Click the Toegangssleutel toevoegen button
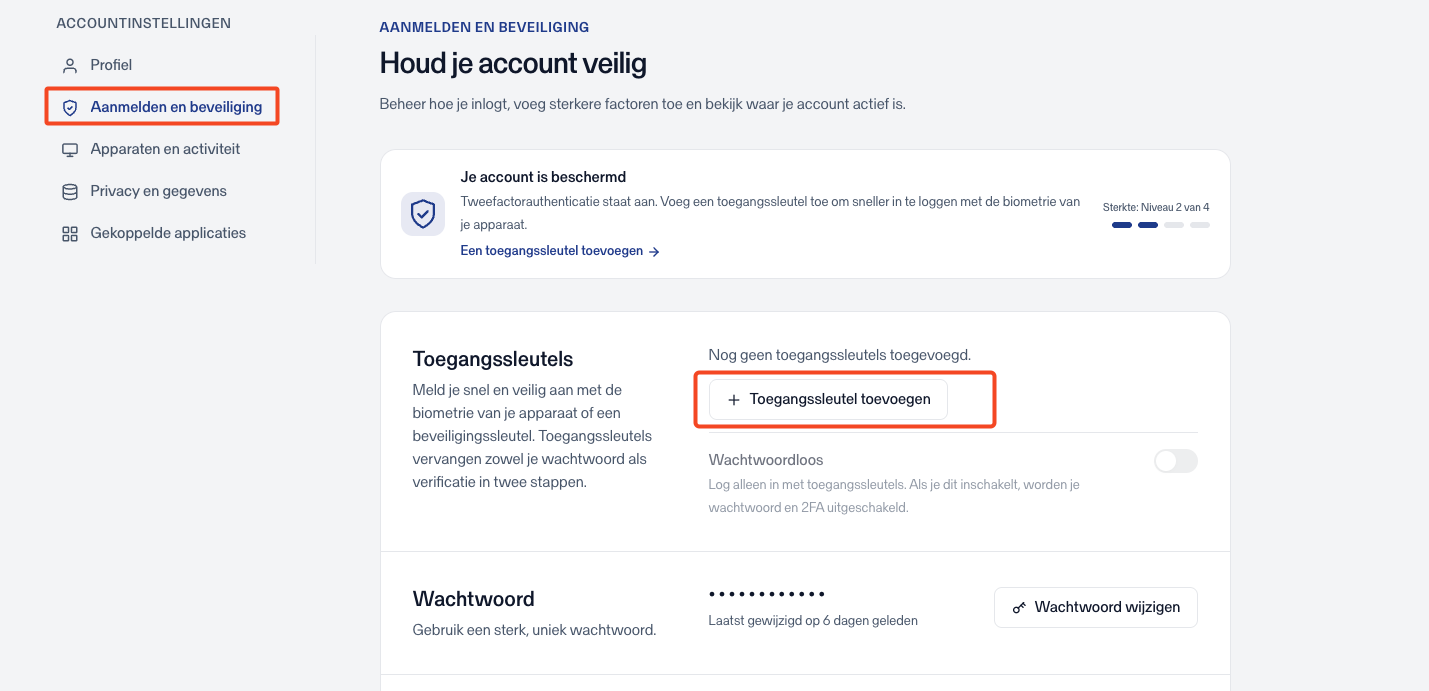The height and width of the screenshot is (691, 1429). tap(828, 399)
